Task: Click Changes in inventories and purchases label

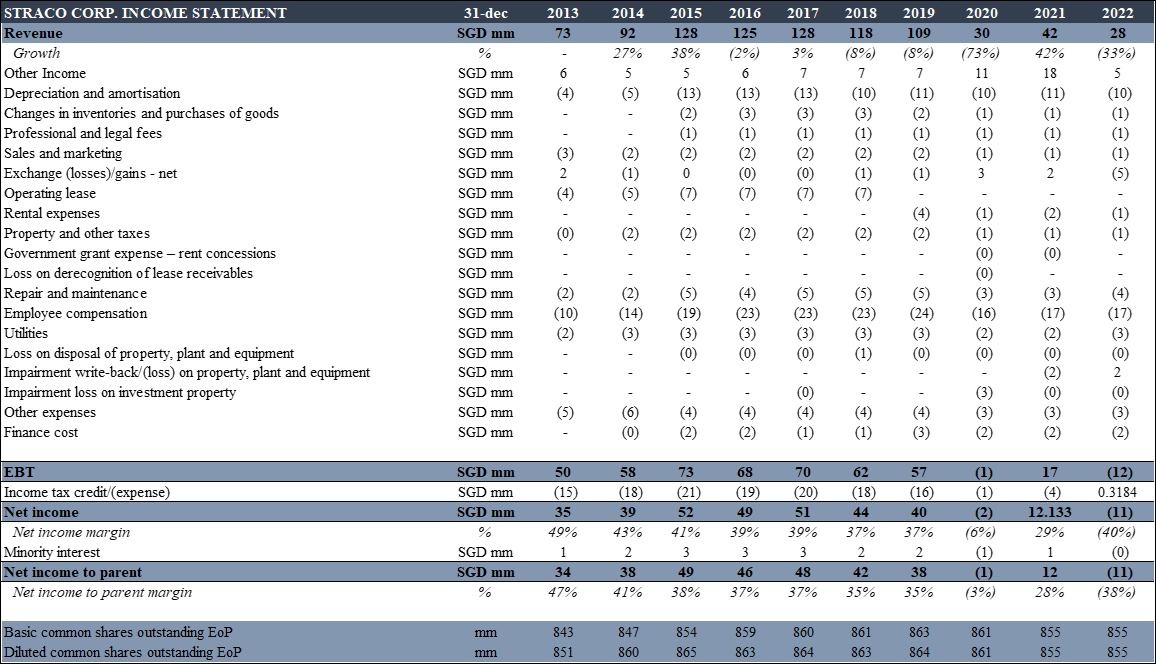Action: 142,113
